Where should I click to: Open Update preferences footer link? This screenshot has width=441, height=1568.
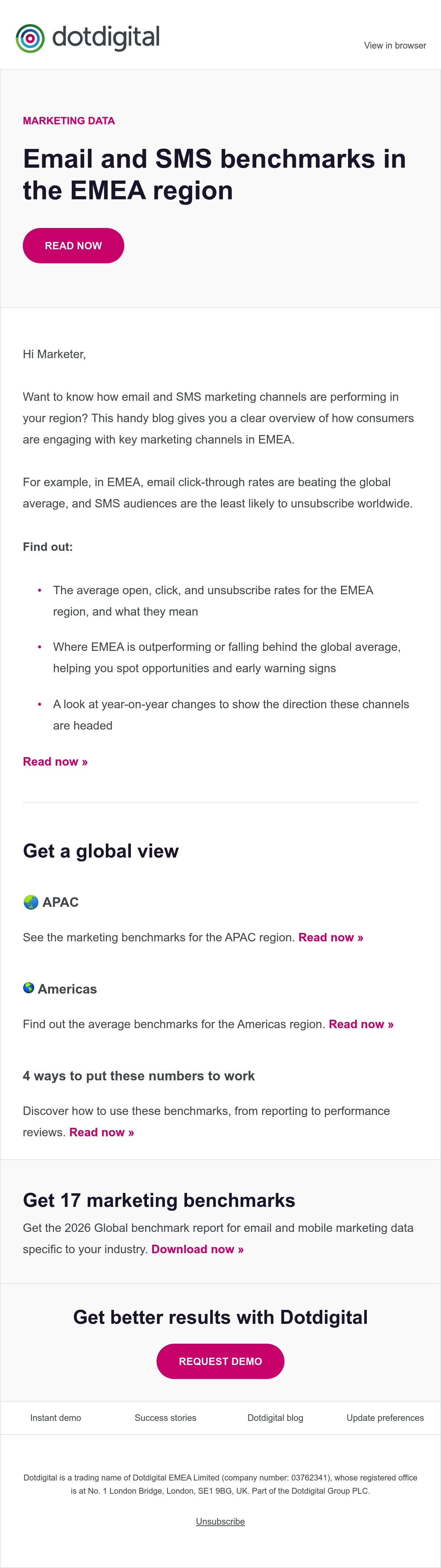click(x=385, y=1418)
